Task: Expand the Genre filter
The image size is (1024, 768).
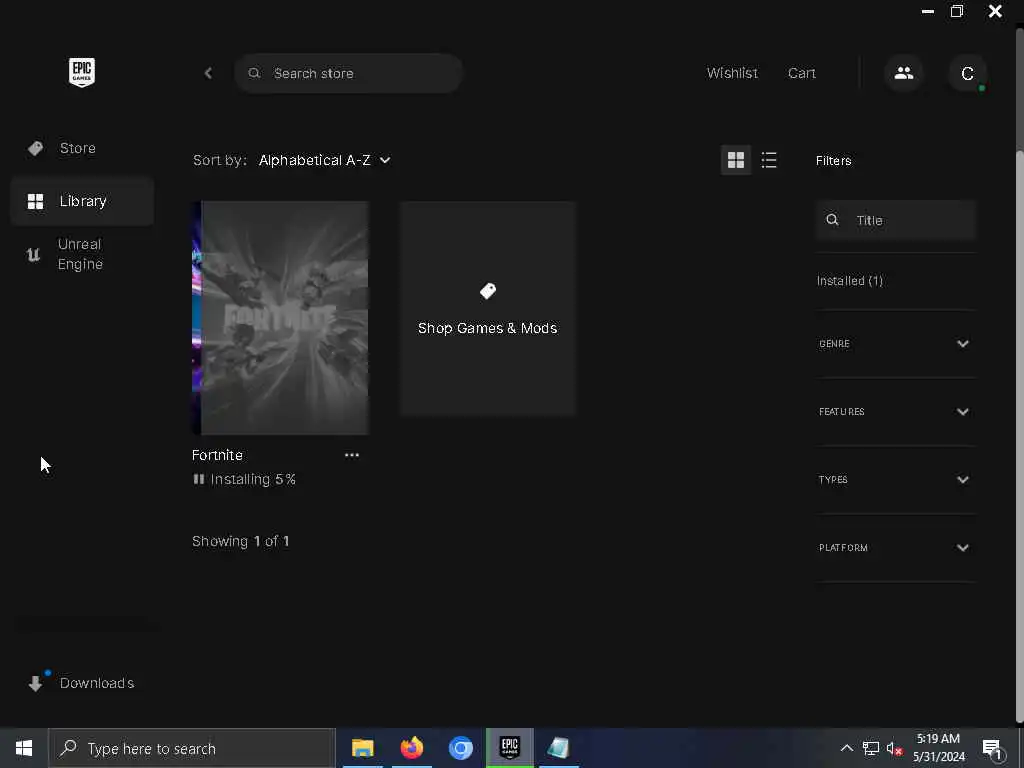Action: (895, 344)
